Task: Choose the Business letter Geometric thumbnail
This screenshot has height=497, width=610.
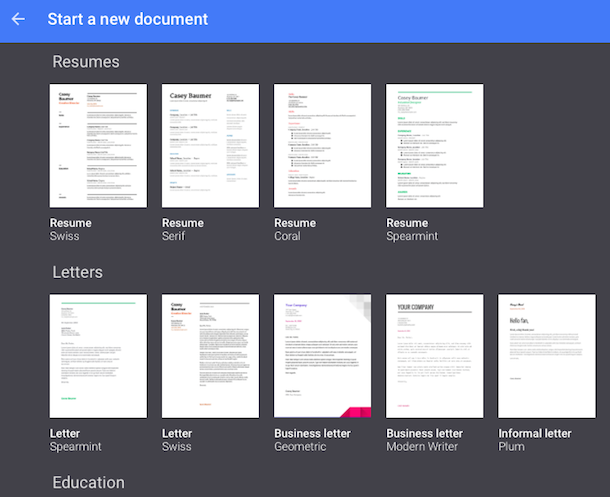Action: pos(322,355)
